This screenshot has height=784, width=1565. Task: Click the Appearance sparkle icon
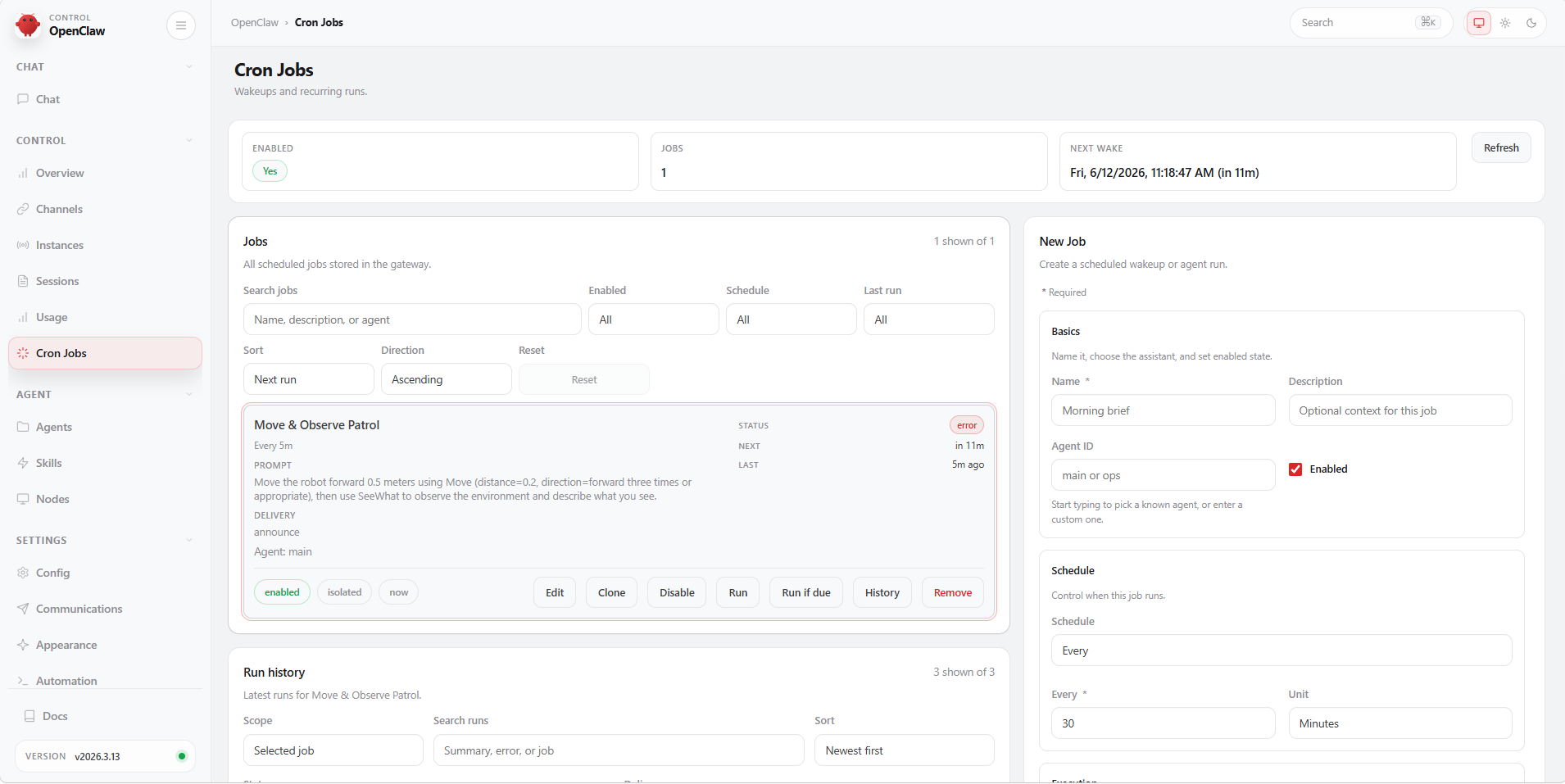[x=23, y=645]
